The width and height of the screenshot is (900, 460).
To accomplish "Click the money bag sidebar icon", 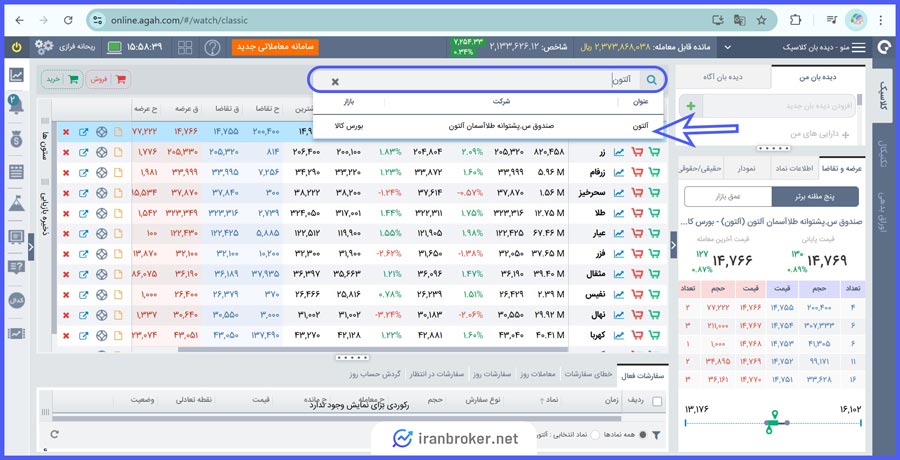I will [x=16, y=139].
